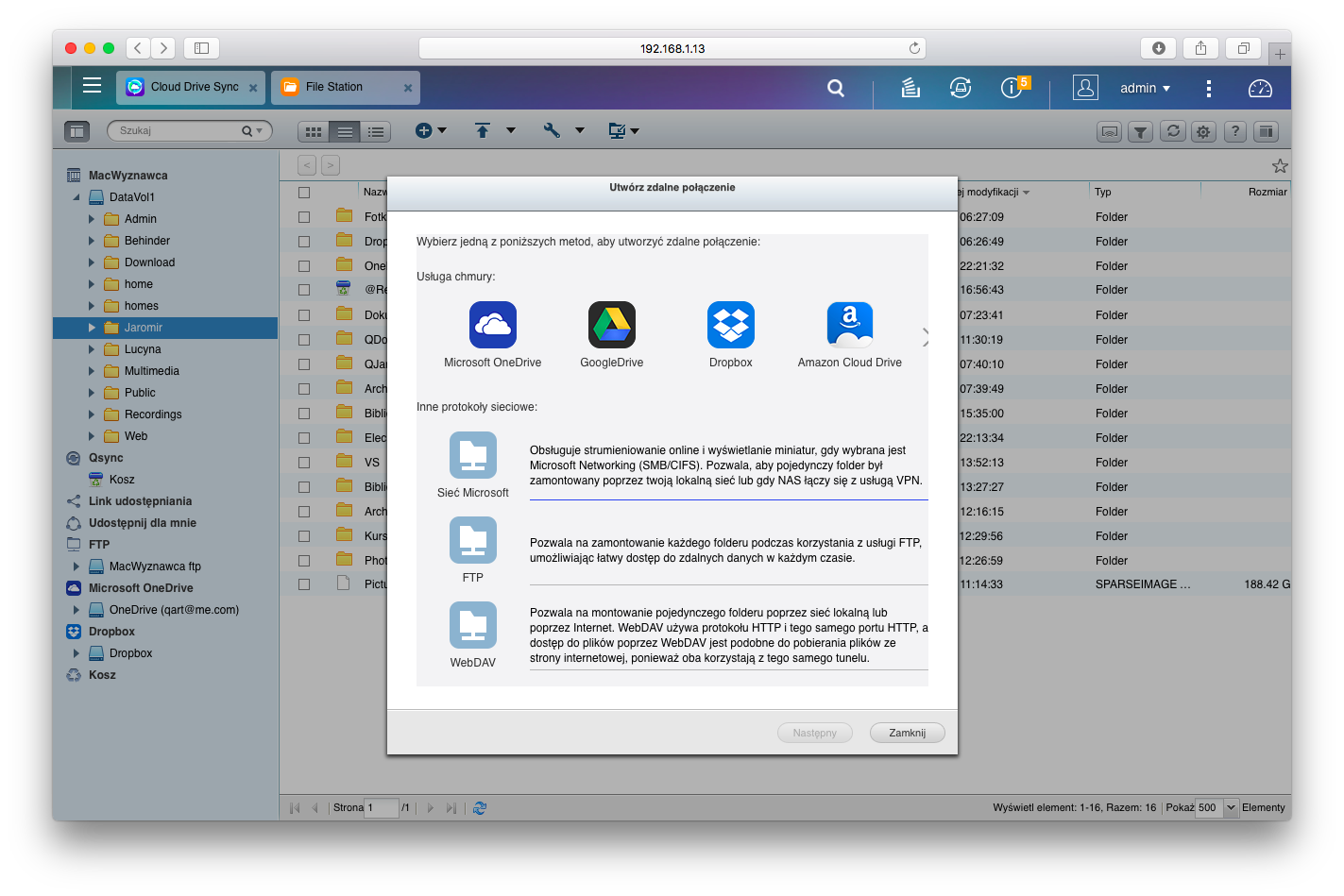The width and height of the screenshot is (1344, 896).
Task: Refresh the file list via toolbar
Action: tap(1173, 132)
